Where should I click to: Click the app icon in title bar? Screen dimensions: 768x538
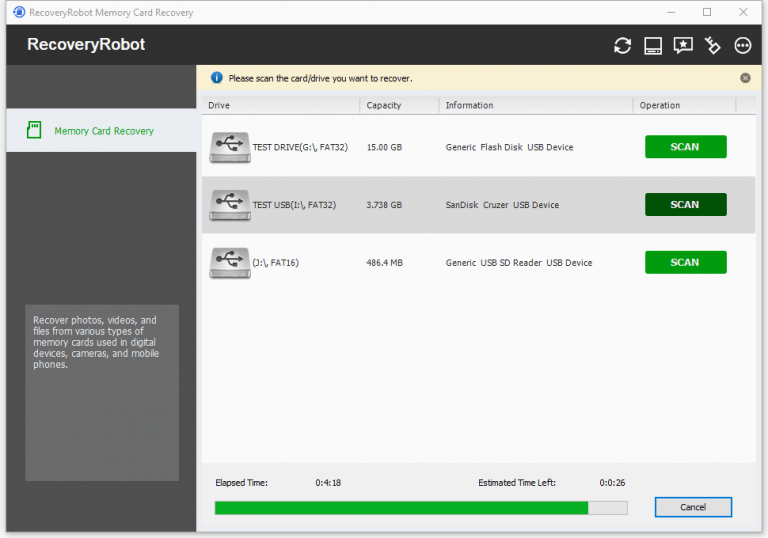[19, 12]
